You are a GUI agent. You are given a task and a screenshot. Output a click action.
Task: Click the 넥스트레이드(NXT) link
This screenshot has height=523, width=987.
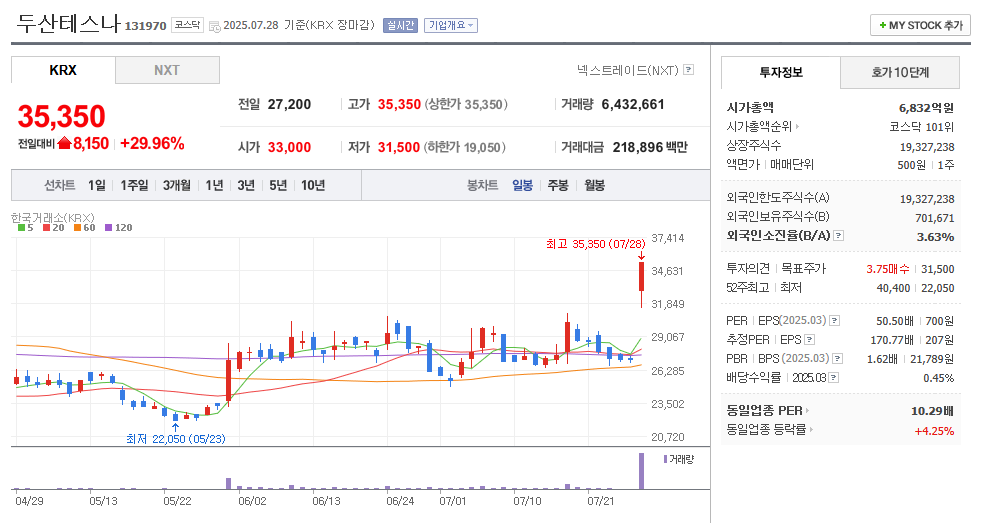628,70
